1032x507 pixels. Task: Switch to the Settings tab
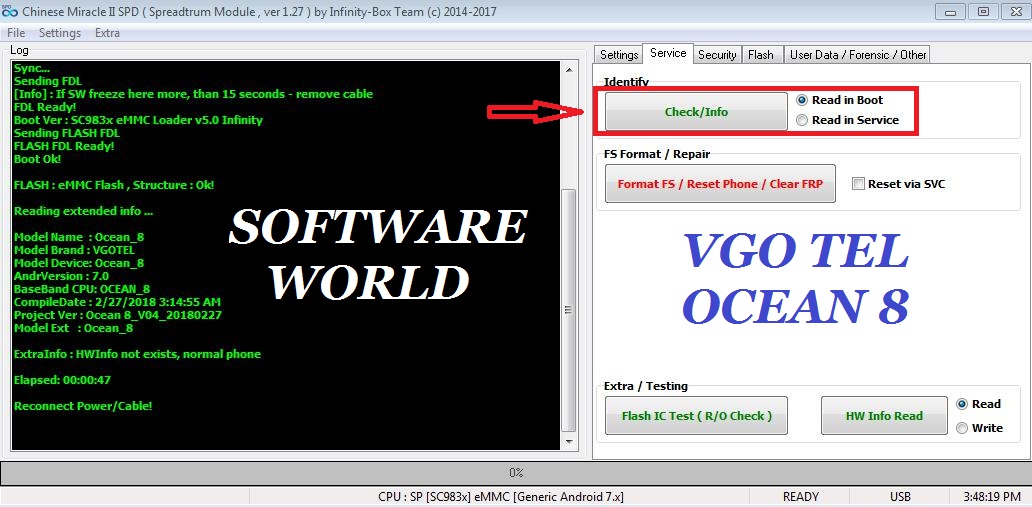[x=619, y=55]
